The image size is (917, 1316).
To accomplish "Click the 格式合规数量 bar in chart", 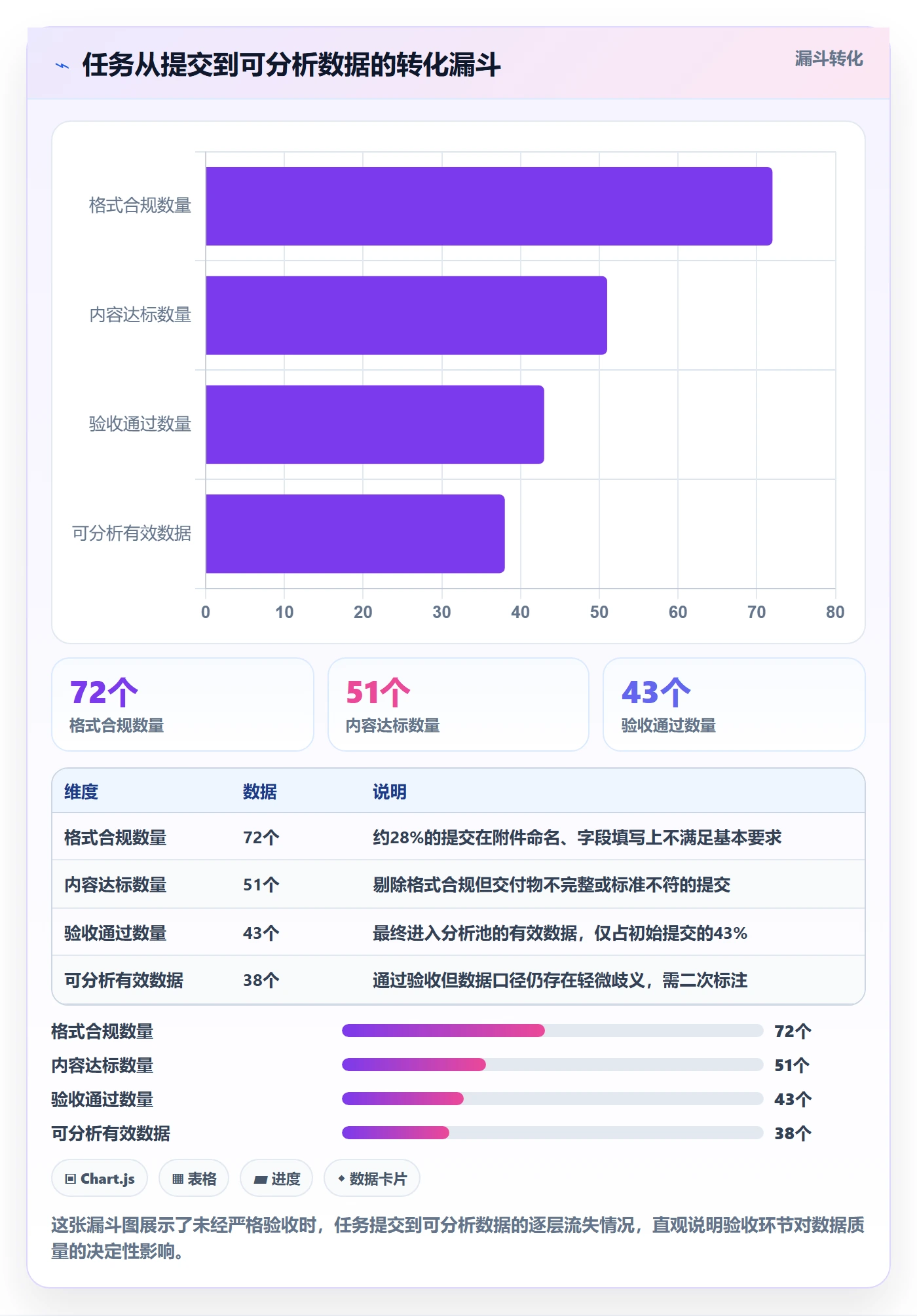I will tap(489, 206).
